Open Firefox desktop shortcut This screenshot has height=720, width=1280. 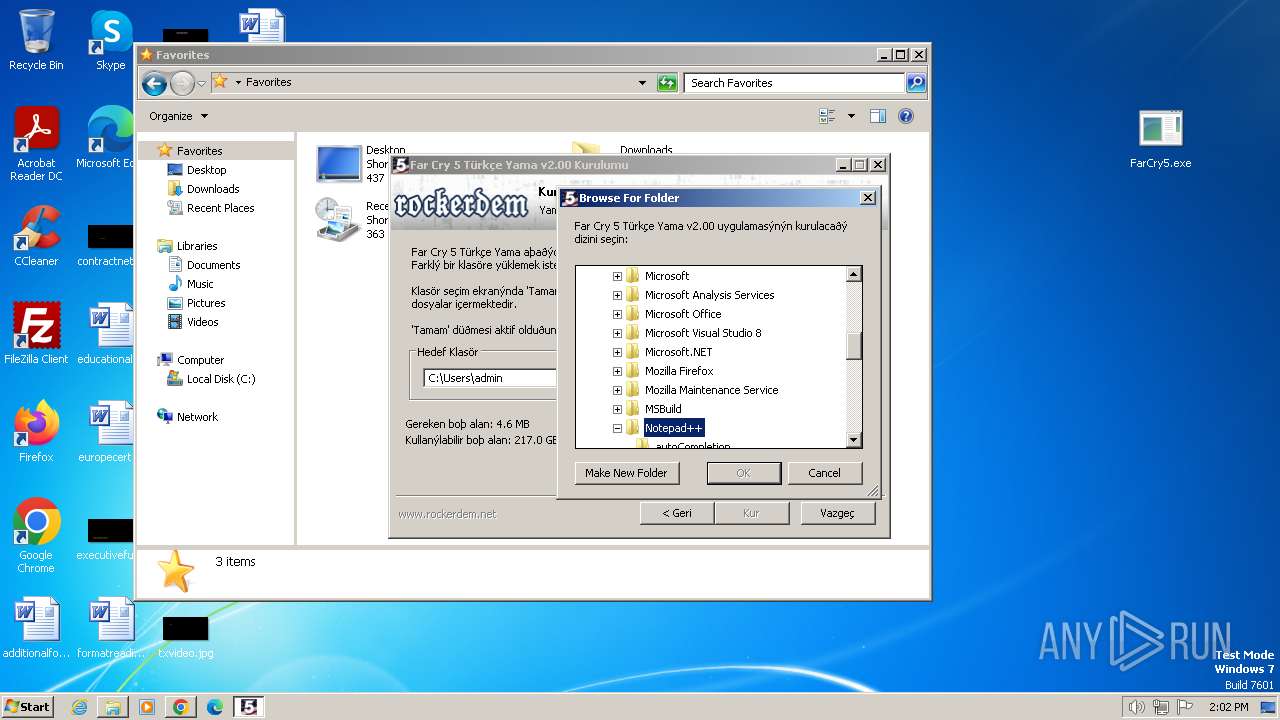click(x=36, y=432)
